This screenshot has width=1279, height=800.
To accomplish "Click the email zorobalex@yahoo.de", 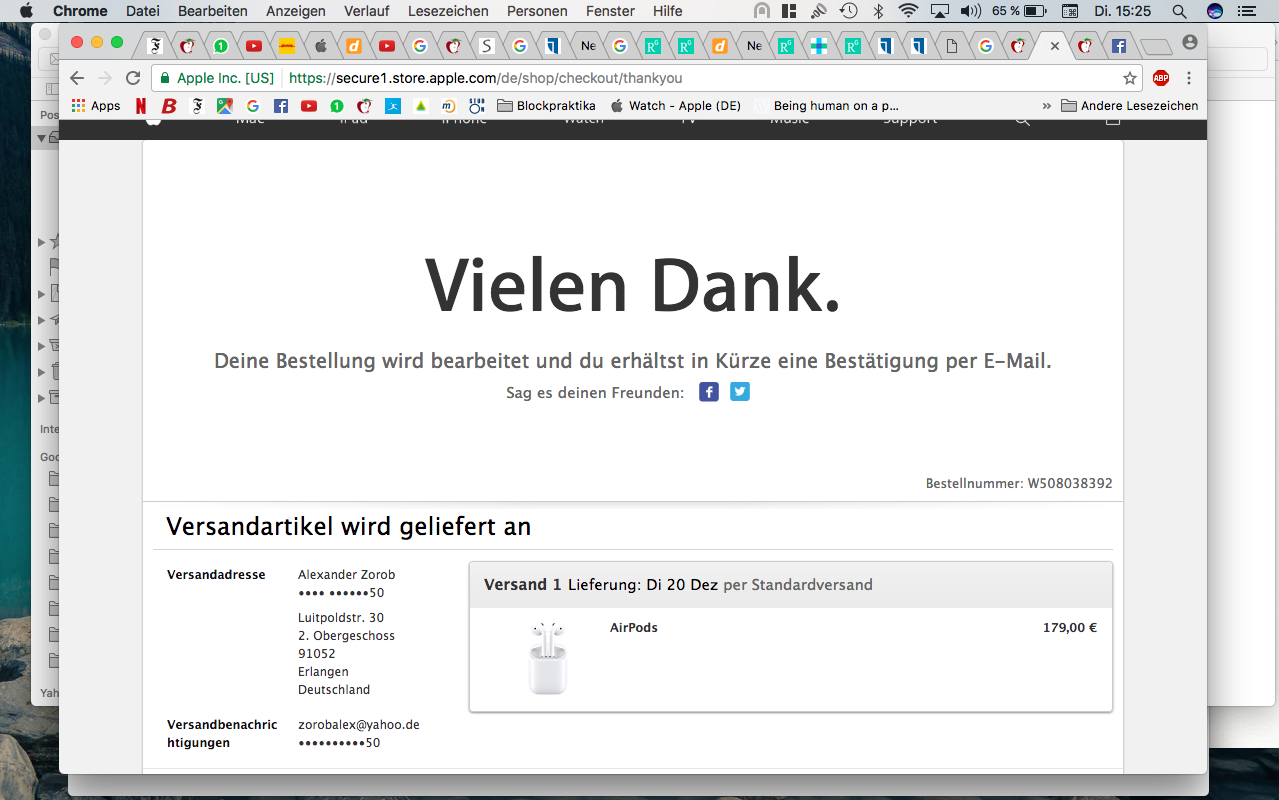I will pos(359,724).
